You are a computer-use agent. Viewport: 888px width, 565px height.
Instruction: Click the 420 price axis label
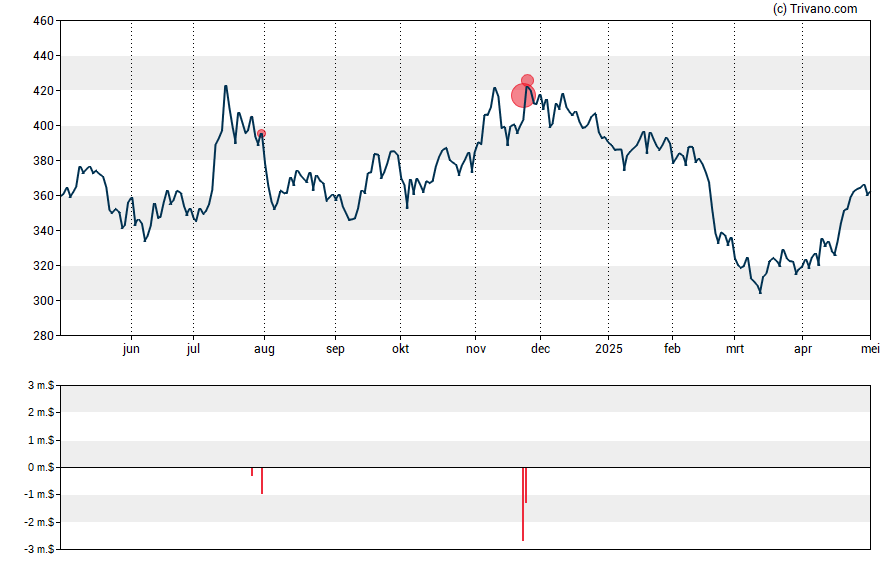pyautogui.click(x=44, y=91)
